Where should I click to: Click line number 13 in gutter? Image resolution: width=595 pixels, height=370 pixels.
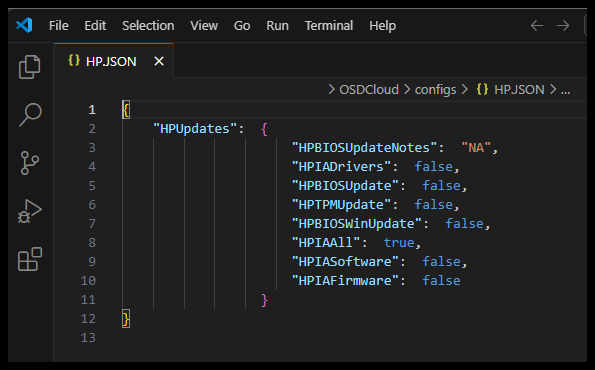point(88,337)
